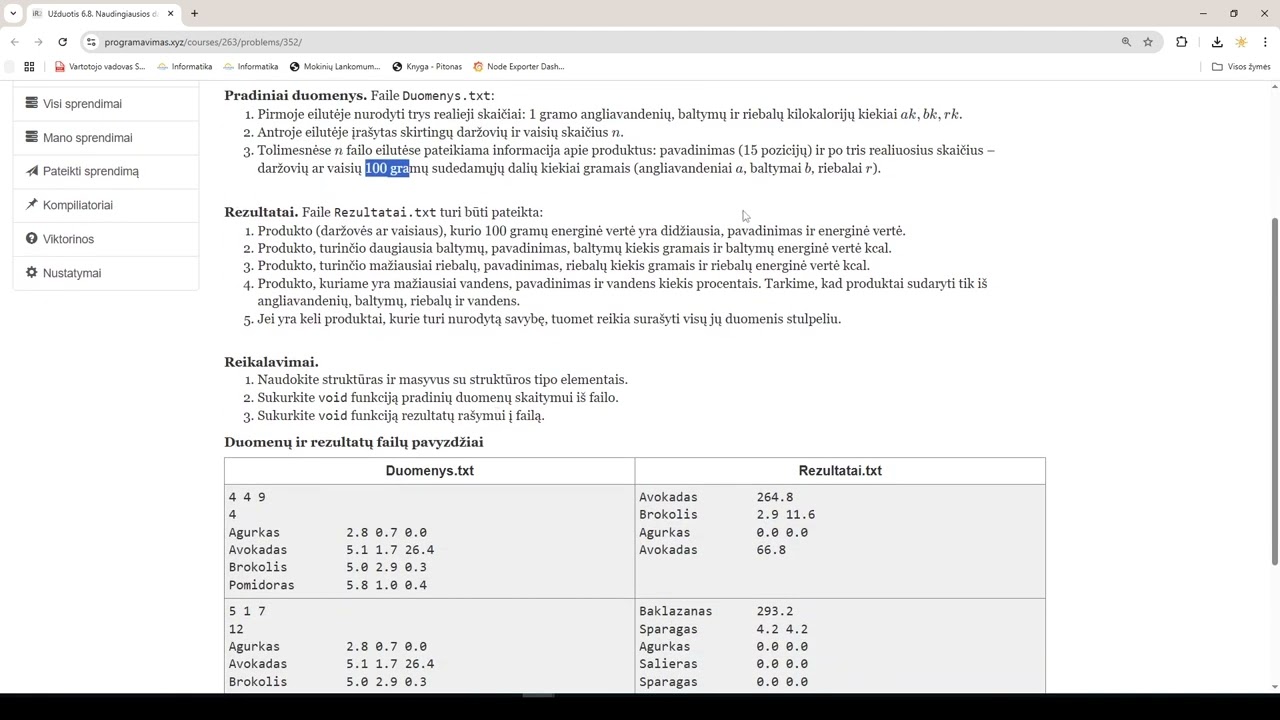Click the Pateikti sprendimą send icon
1280x720 pixels.
[32, 171]
